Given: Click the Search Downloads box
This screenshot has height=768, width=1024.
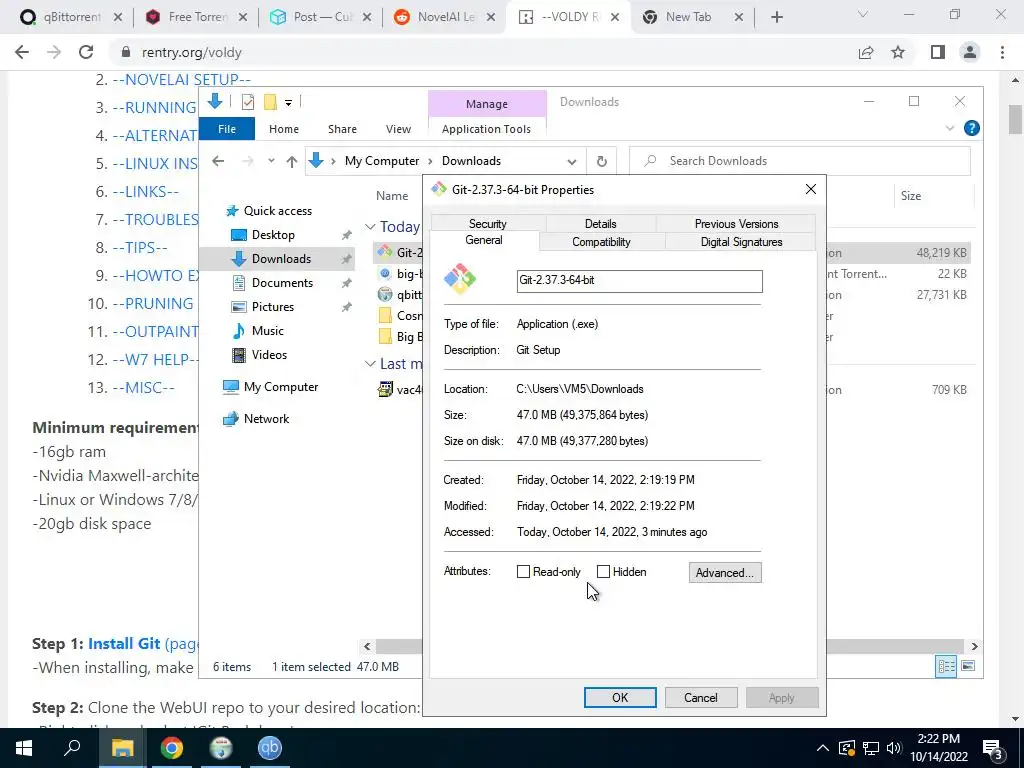Looking at the screenshot, I should click(x=799, y=161).
